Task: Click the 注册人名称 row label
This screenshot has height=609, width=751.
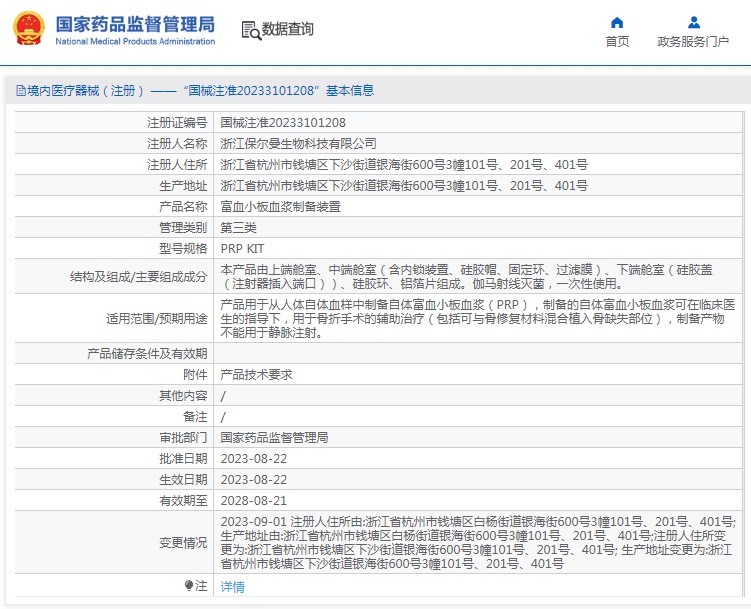Action: tap(177, 144)
